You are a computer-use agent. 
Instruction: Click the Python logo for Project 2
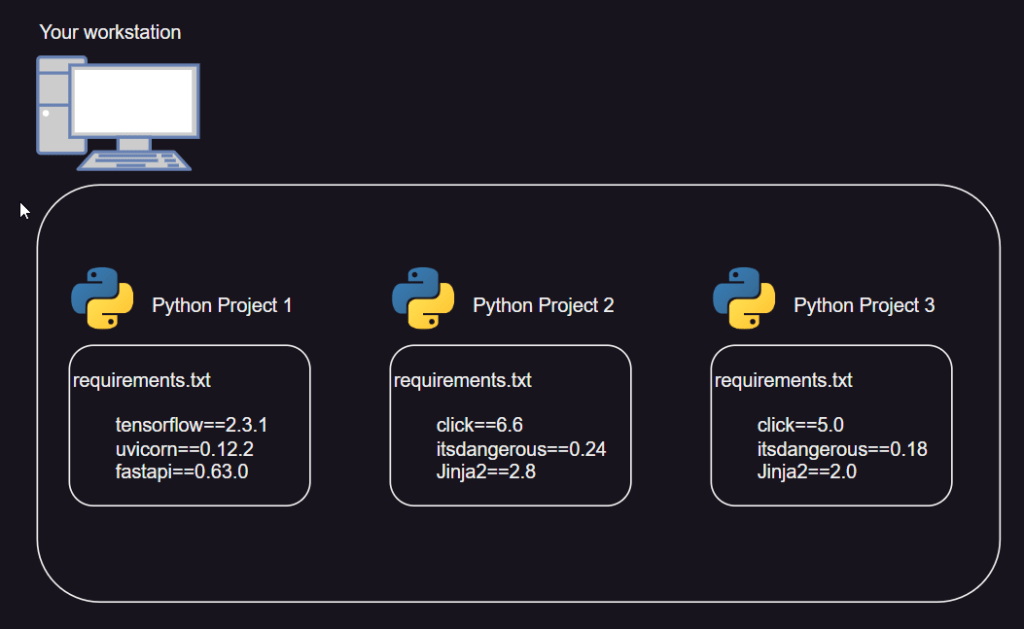pos(423,298)
